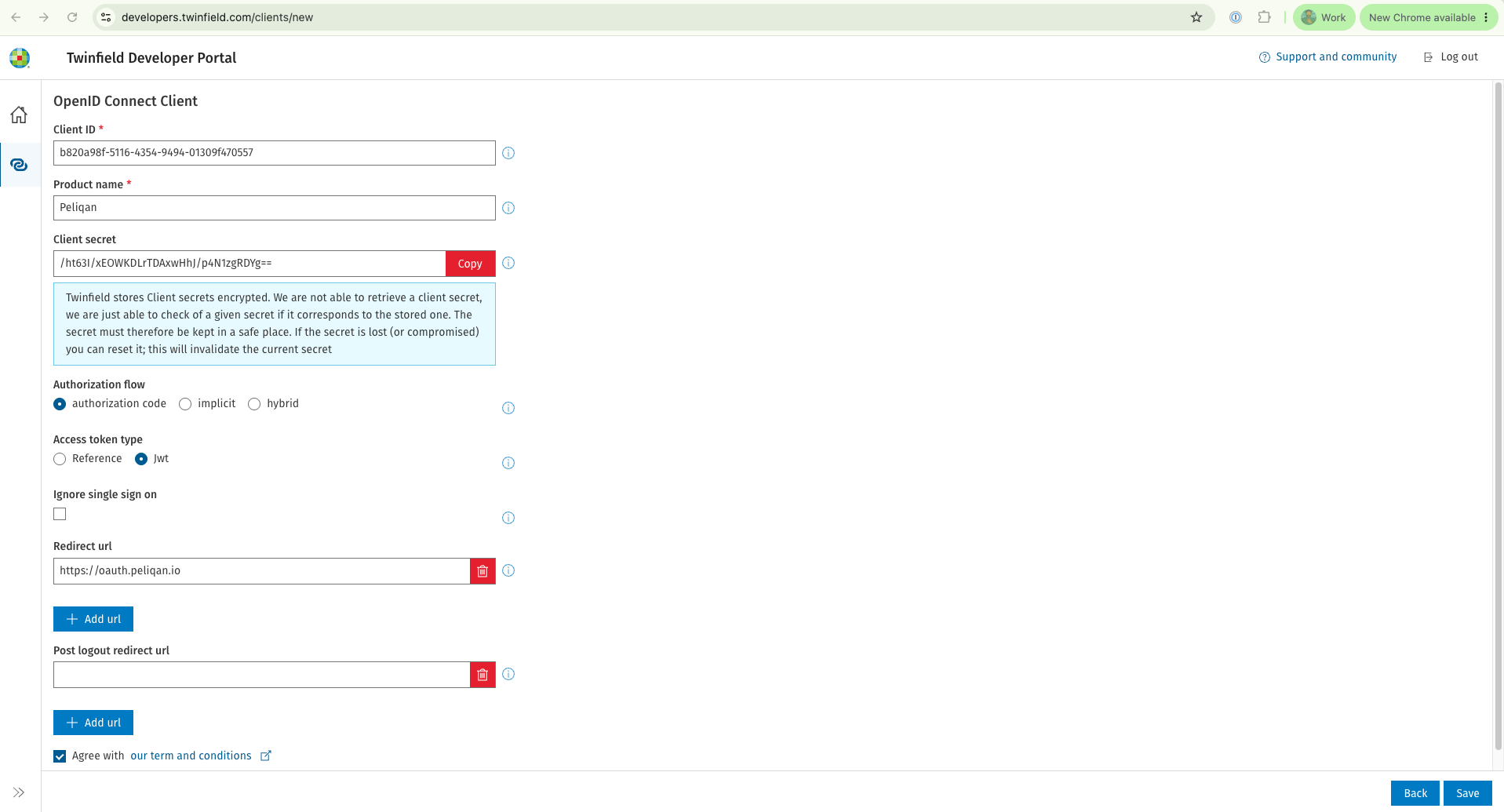The image size is (1504, 812).
Task: Delete the Redirect url entry
Action: click(483, 571)
